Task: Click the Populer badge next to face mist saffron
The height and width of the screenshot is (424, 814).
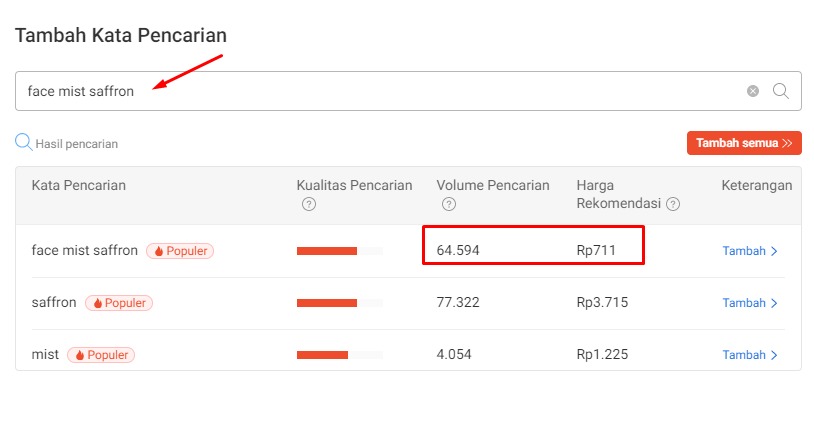Action: pyautogui.click(x=180, y=251)
